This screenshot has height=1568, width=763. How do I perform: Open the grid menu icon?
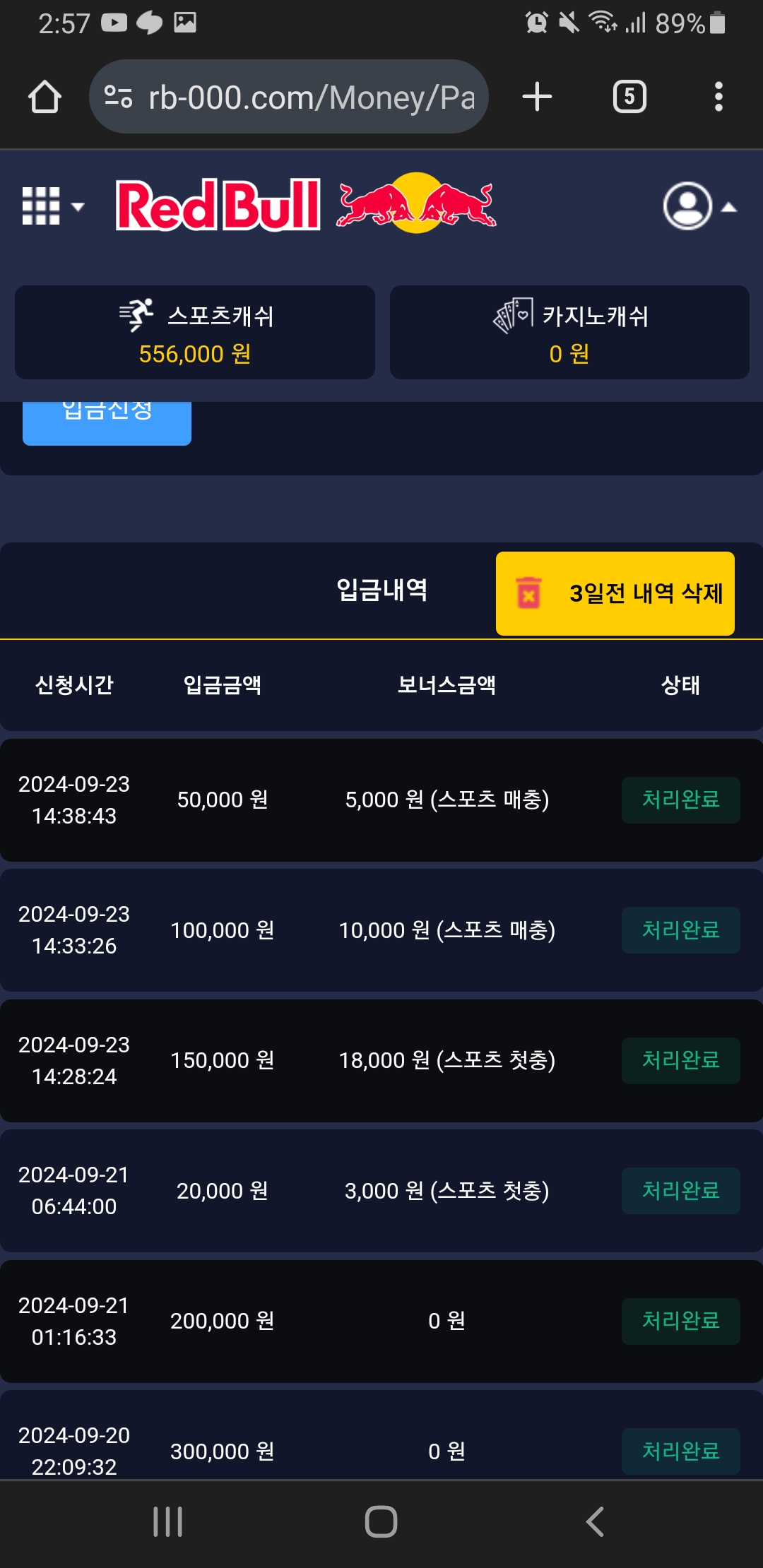click(x=51, y=206)
